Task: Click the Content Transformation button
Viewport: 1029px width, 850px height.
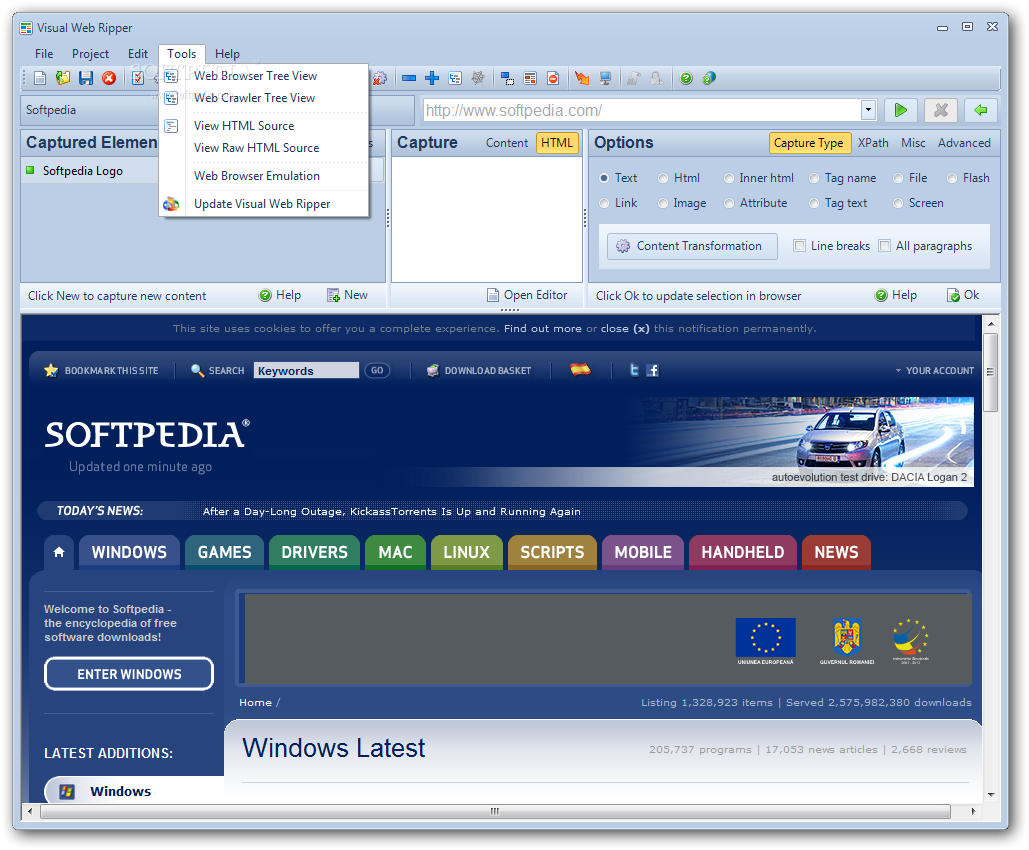Action: click(x=692, y=246)
